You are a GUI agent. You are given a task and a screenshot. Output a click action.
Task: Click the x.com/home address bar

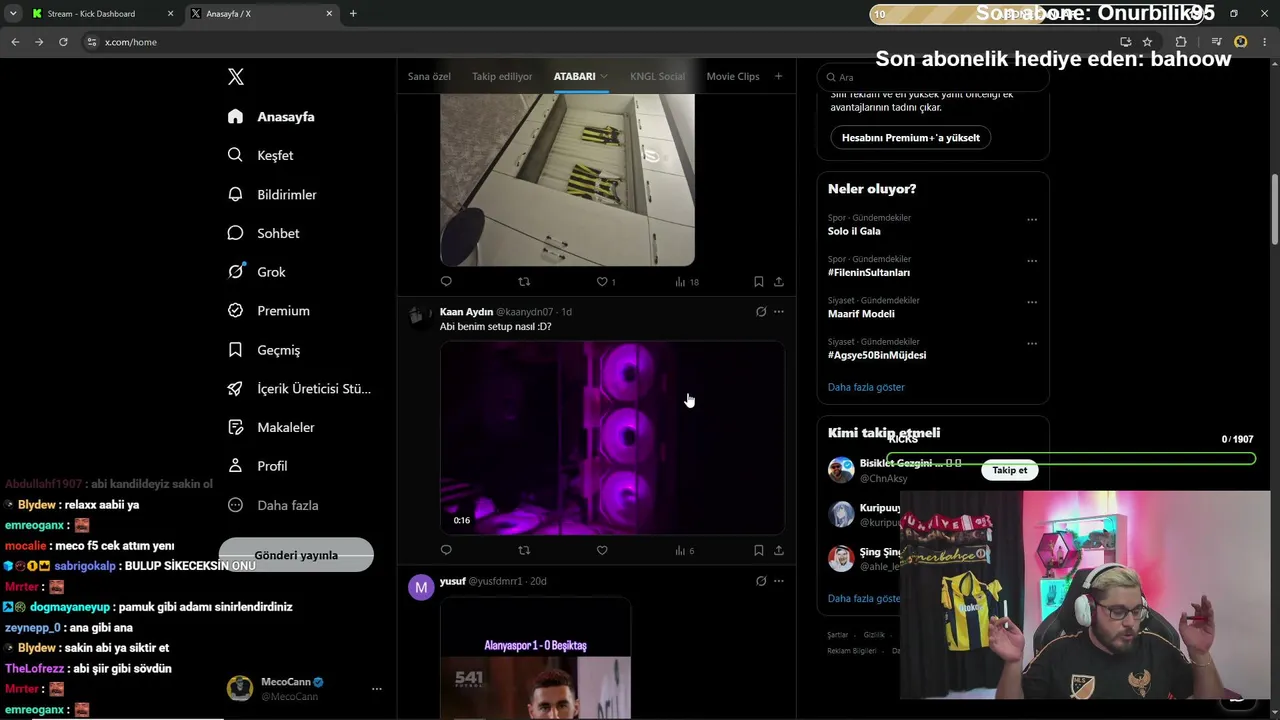[x=600, y=42]
